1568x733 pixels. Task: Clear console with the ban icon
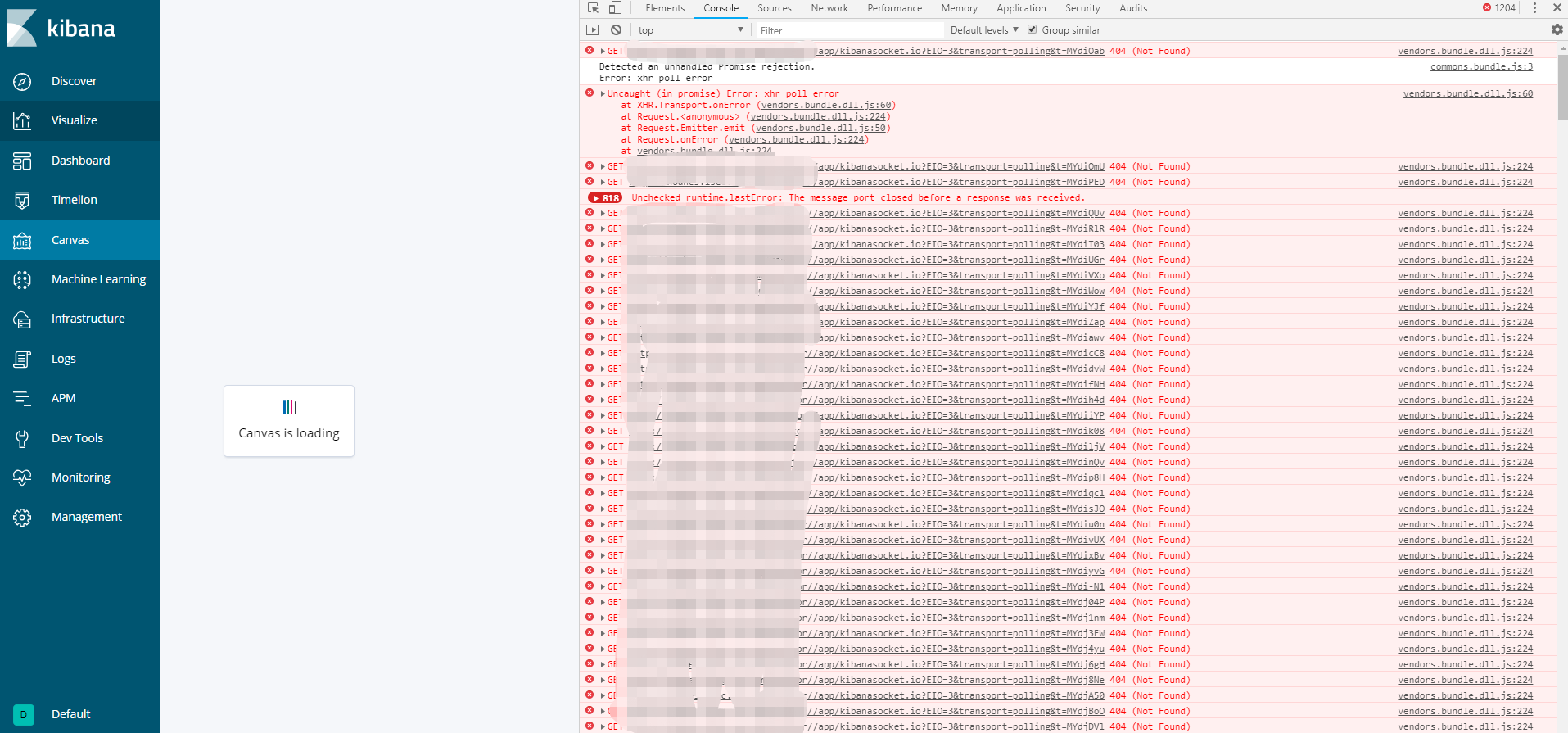pyautogui.click(x=616, y=30)
